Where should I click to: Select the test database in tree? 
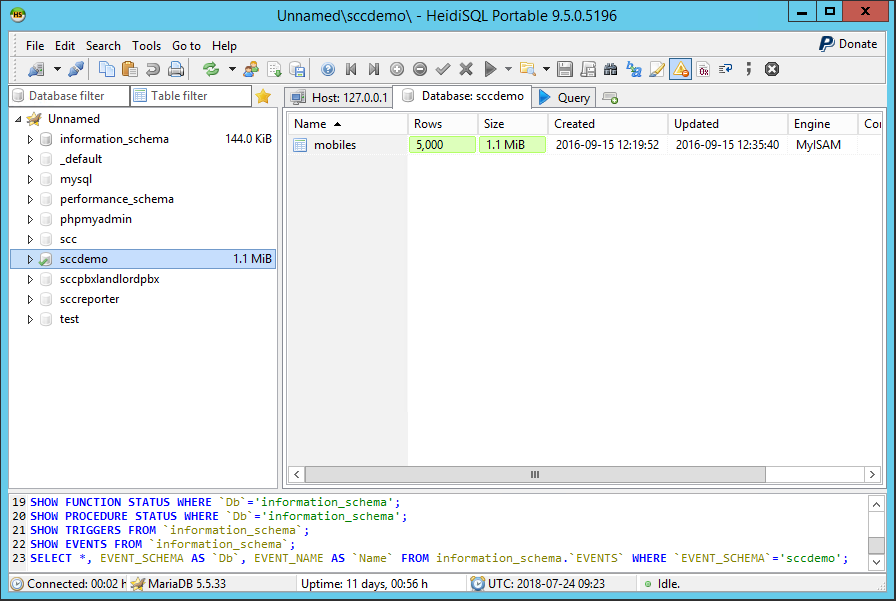click(69, 319)
